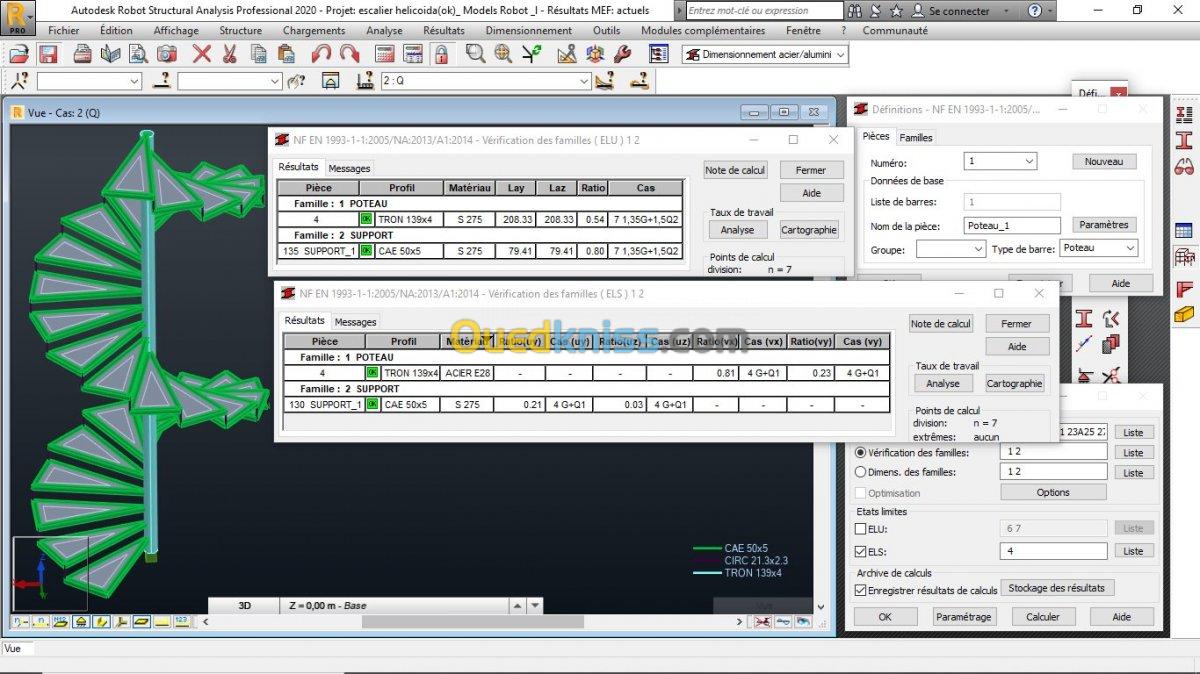This screenshot has height=674, width=1200.
Task: Click the screen capture camera icon
Action: coord(166,54)
